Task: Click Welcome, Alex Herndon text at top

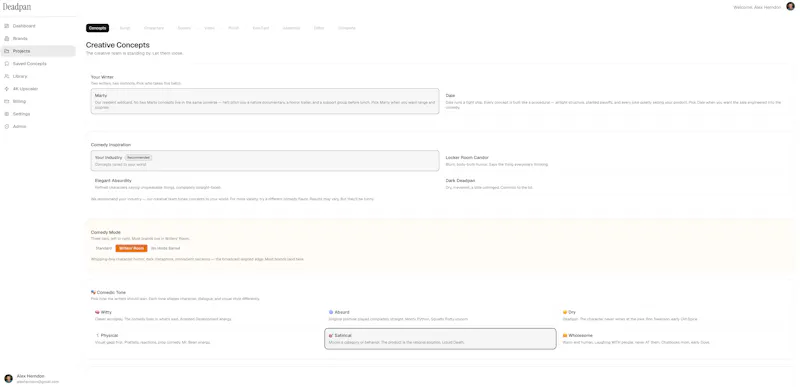Action: click(757, 7)
